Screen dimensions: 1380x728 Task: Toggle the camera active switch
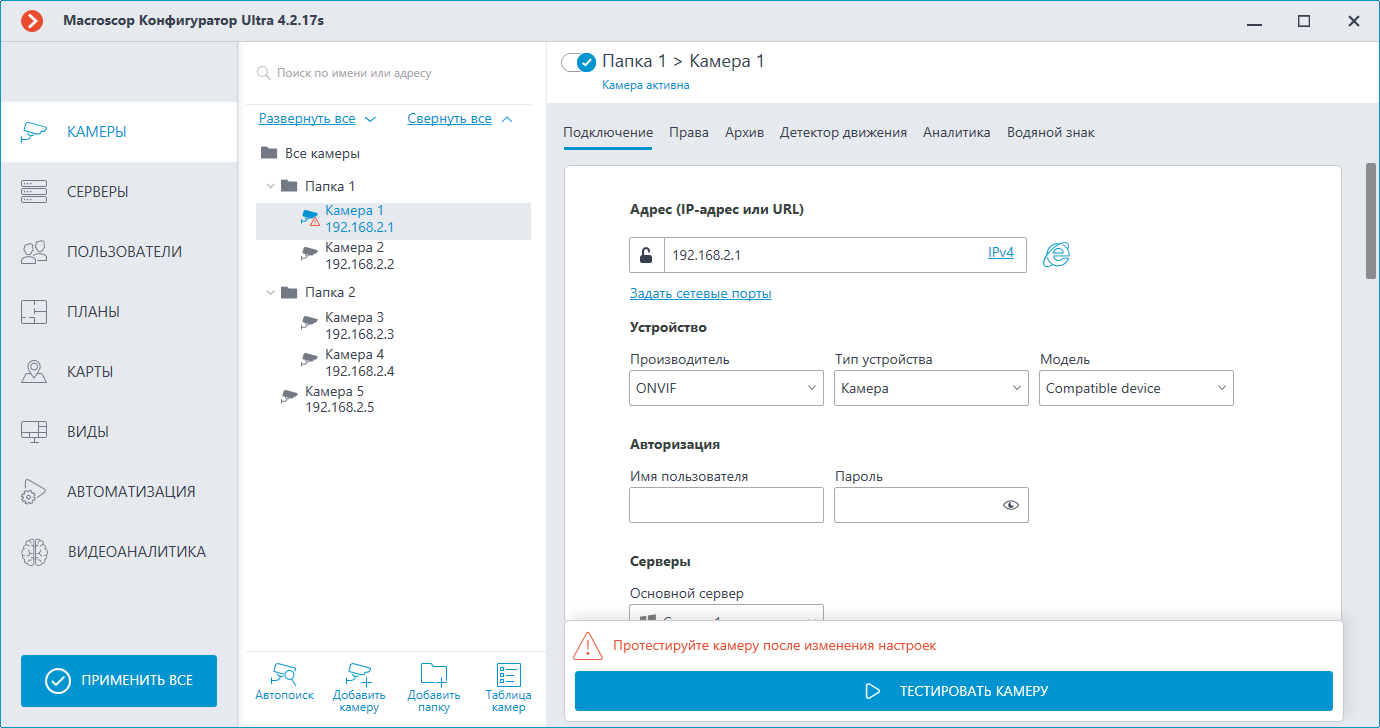578,62
